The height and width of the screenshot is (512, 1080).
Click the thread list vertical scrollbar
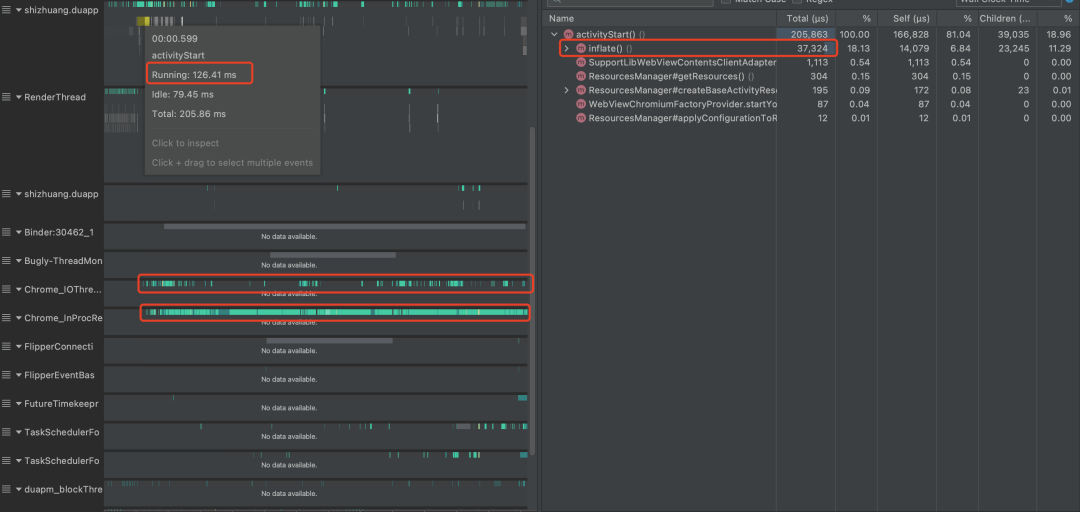531,290
